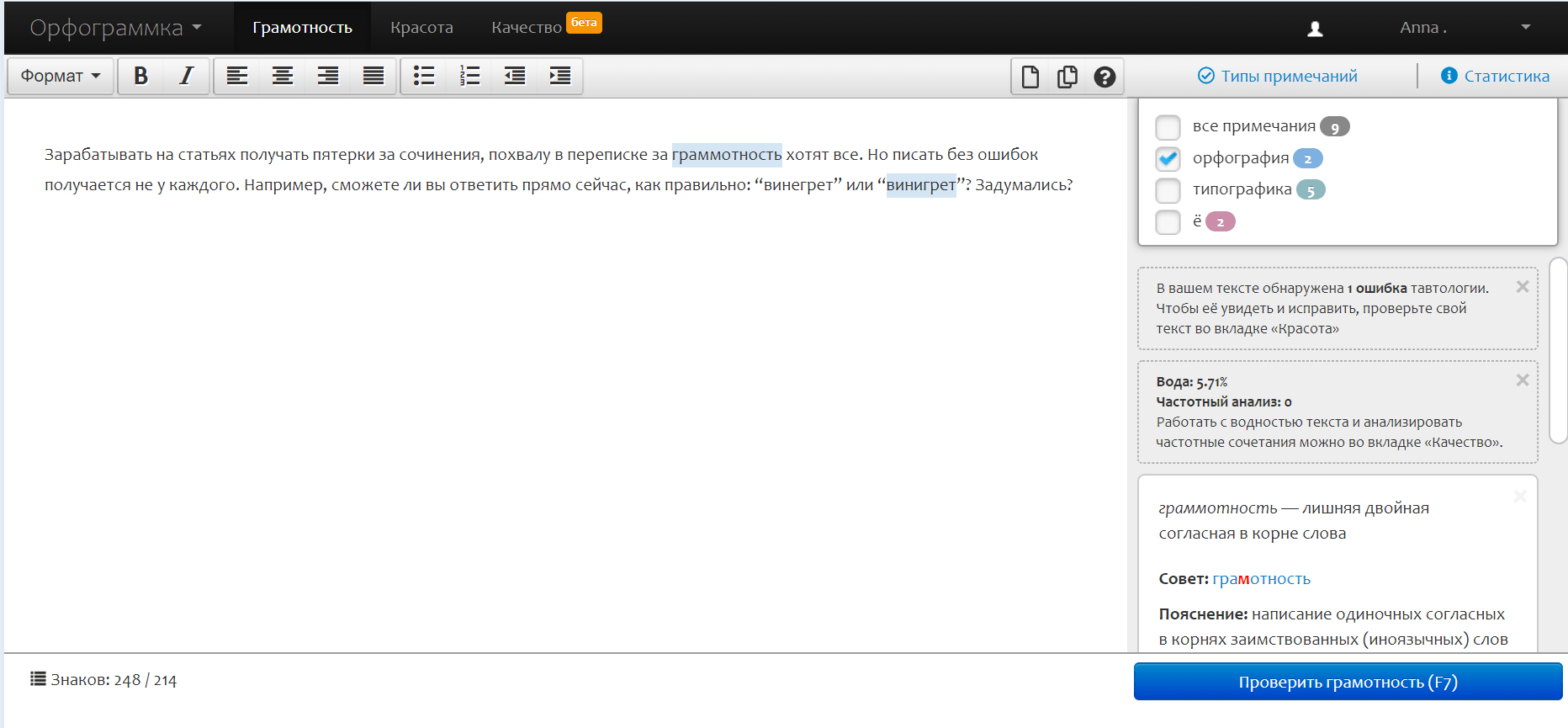This screenshot has width=1568, height=728.
Task: Switch to the Качество tab
Action: (527, 28)
